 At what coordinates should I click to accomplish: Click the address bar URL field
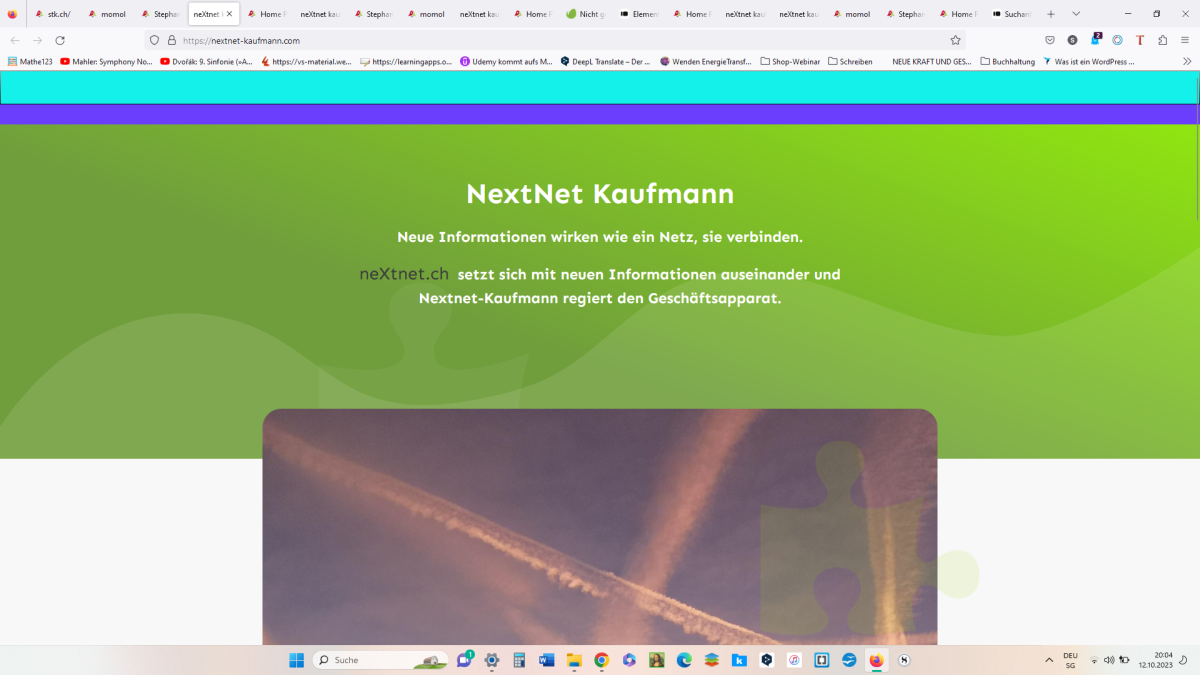tap(550, 40)
